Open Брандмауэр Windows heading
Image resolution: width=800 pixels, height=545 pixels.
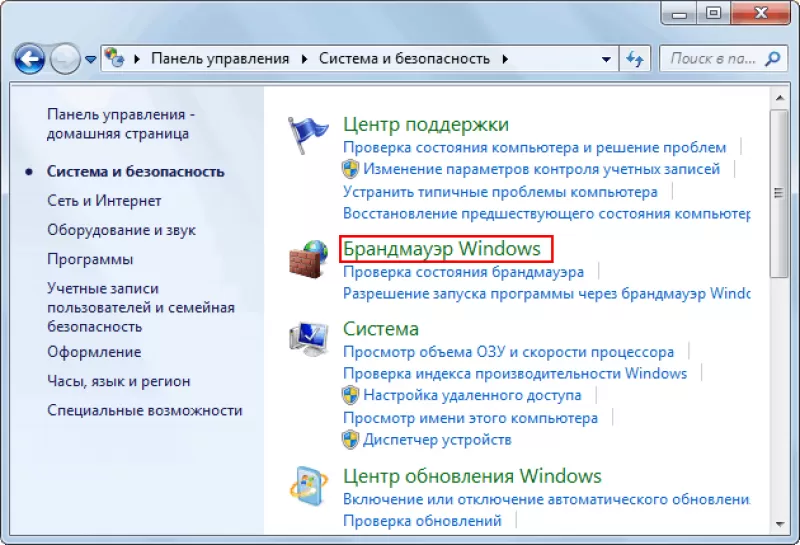[441, 249]
